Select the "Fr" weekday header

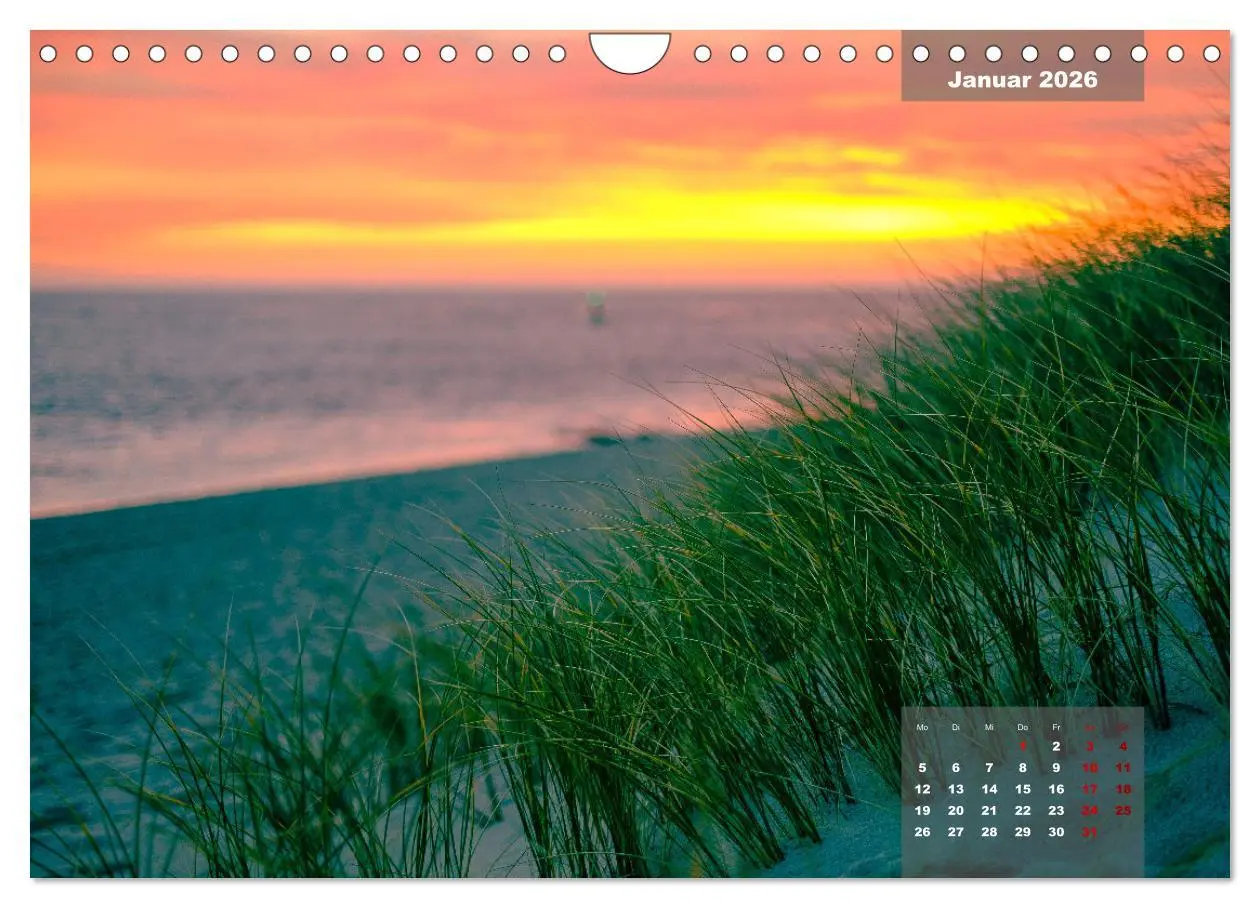[x=1056, y=727]
